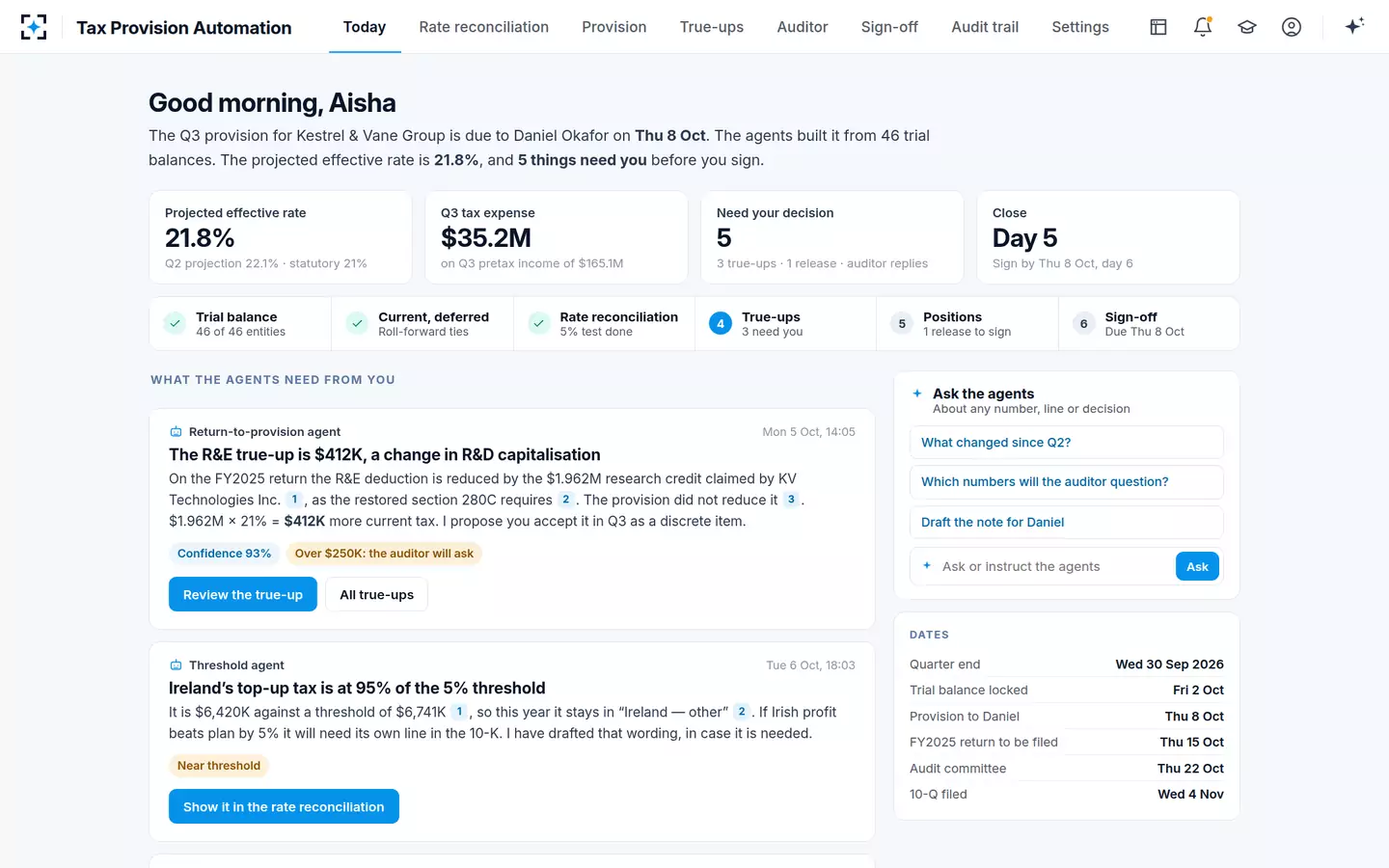Open citation 2 after Ireland — other
This screenshot has height=868, width=1389.
(x=741, y=712)
